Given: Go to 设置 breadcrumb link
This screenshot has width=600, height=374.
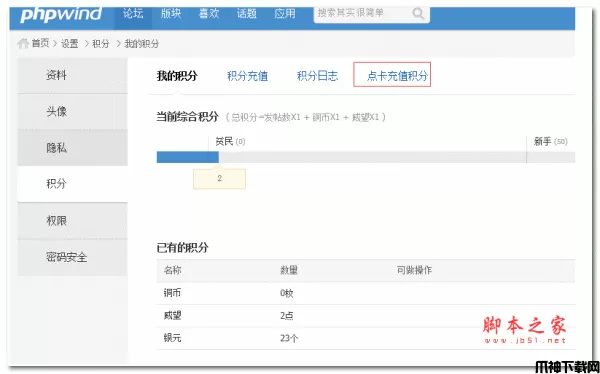Looking at the screenshot, I should click(70, 44).
